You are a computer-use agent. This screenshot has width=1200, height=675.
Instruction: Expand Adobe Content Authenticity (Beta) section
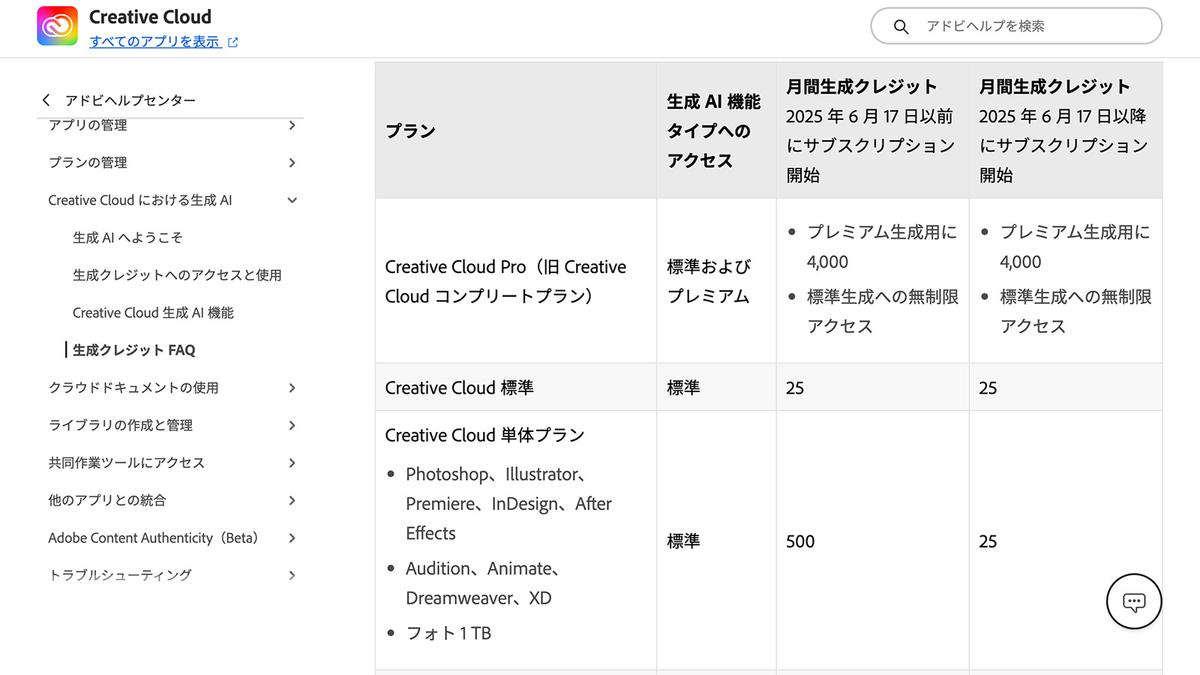tap(291, 538)
